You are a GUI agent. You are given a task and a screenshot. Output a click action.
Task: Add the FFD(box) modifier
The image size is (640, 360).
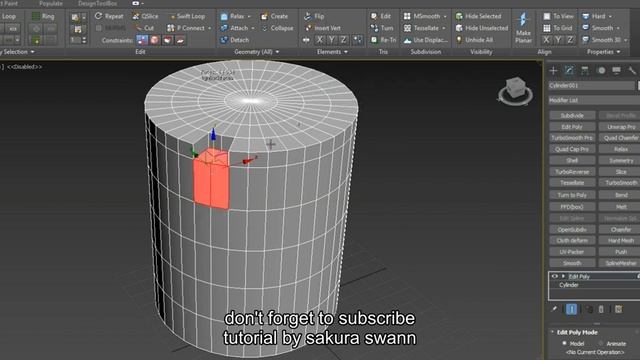click(572, 207)
